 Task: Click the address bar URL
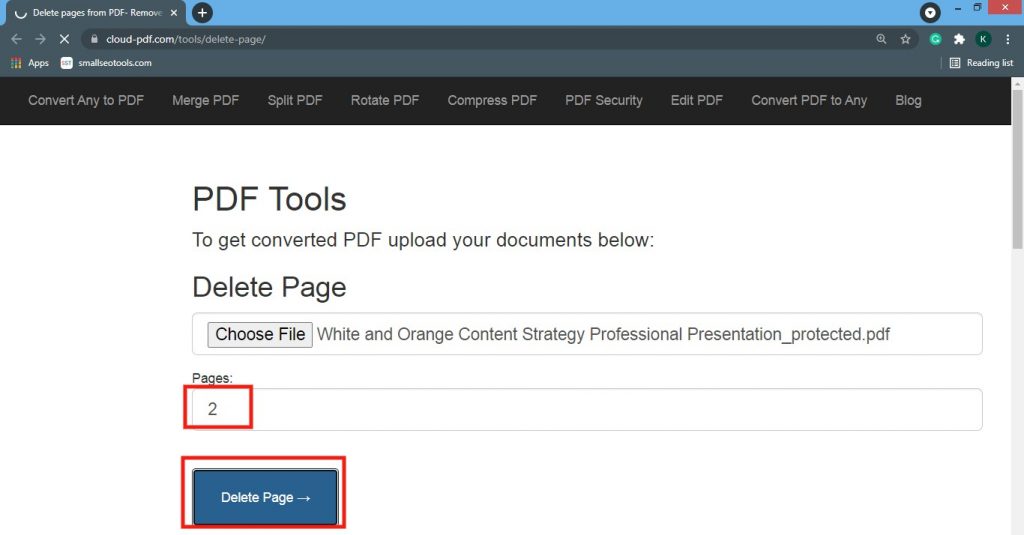coord(185,39)
